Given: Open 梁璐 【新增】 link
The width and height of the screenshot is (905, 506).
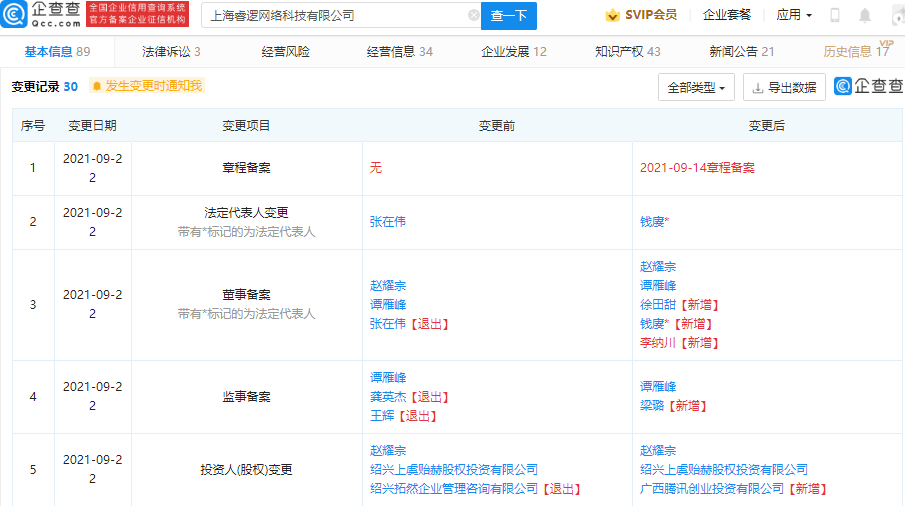Looking at the screenshot, I should pos(674,406).
